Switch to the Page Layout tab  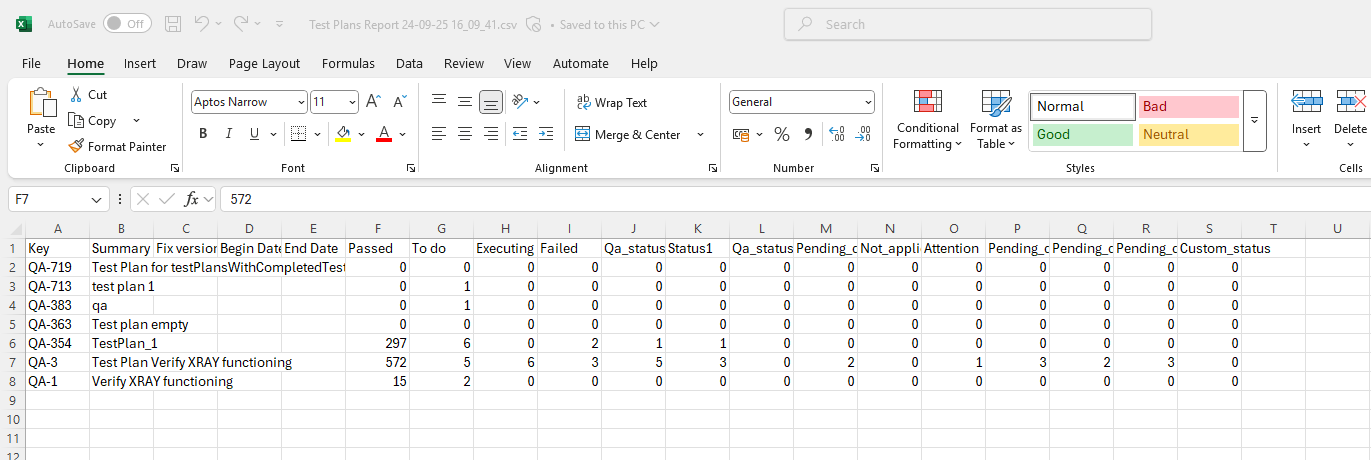264,63
